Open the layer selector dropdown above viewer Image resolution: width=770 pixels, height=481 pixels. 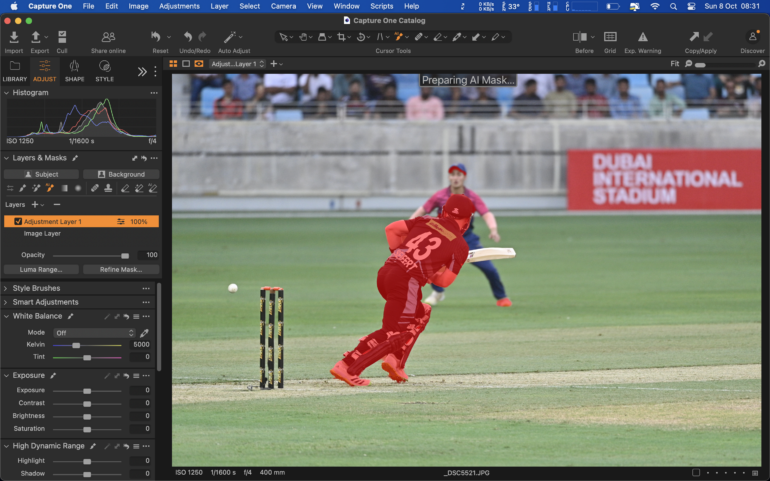click(x=238, y=64)
